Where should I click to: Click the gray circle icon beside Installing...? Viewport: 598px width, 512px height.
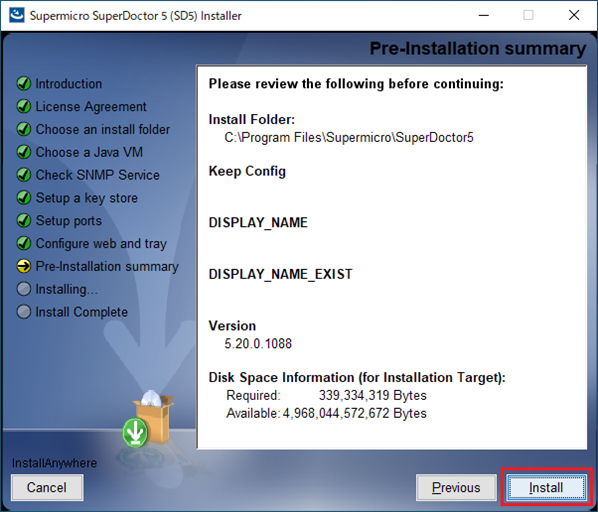(x=24, y=289)
